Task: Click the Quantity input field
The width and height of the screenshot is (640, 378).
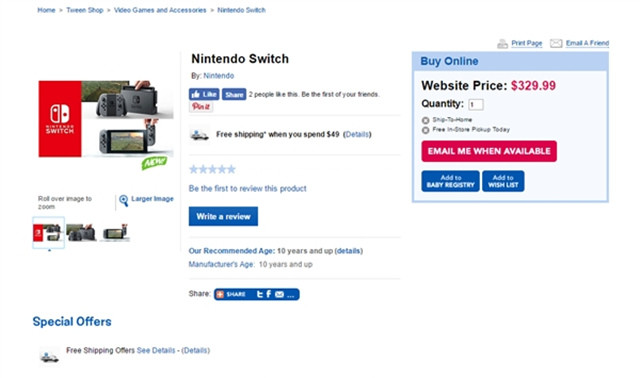Action: pyautogui.click(x=476, y=105)
